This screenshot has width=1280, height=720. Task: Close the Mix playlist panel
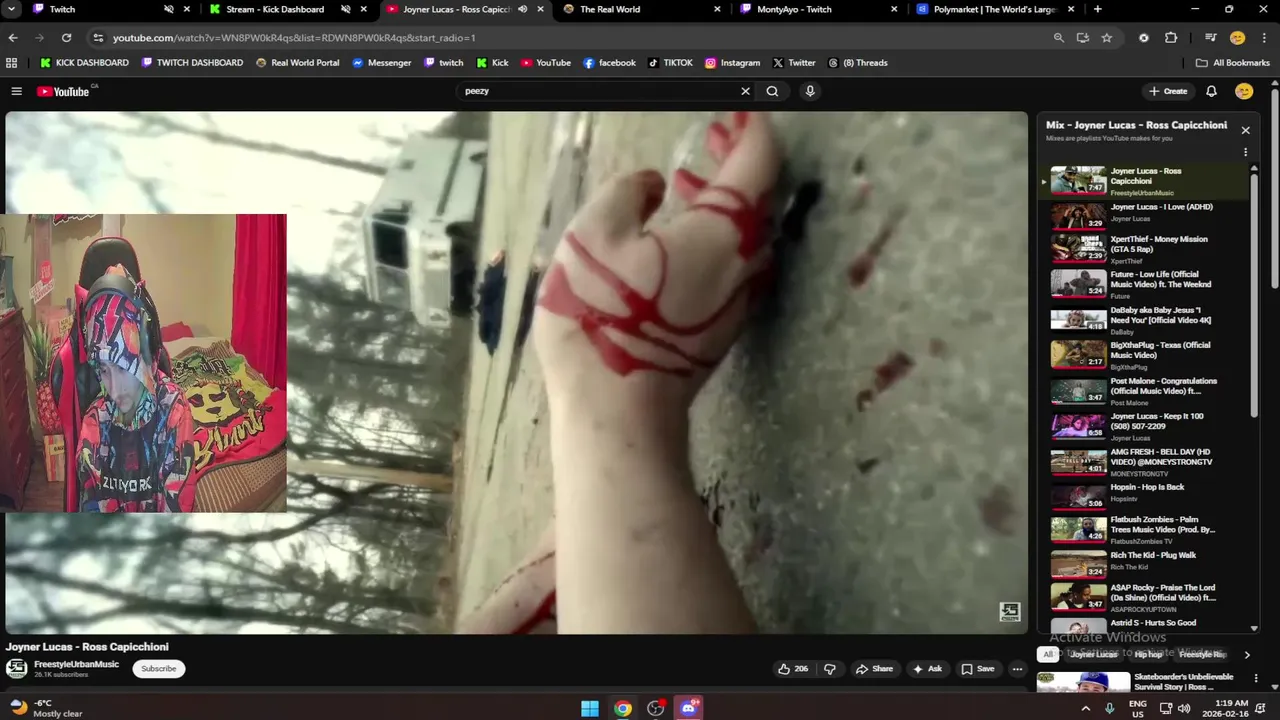[1245, 130]
